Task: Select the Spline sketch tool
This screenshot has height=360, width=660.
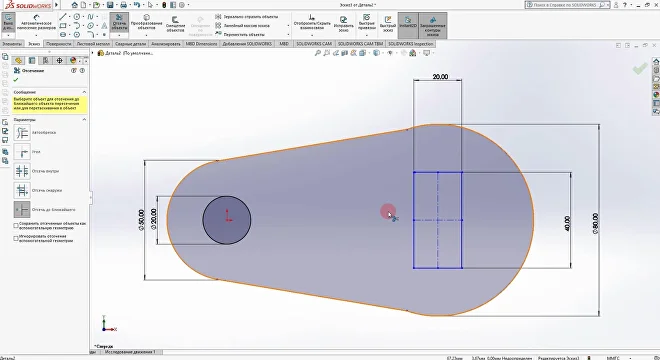Action: click(90, 17)
